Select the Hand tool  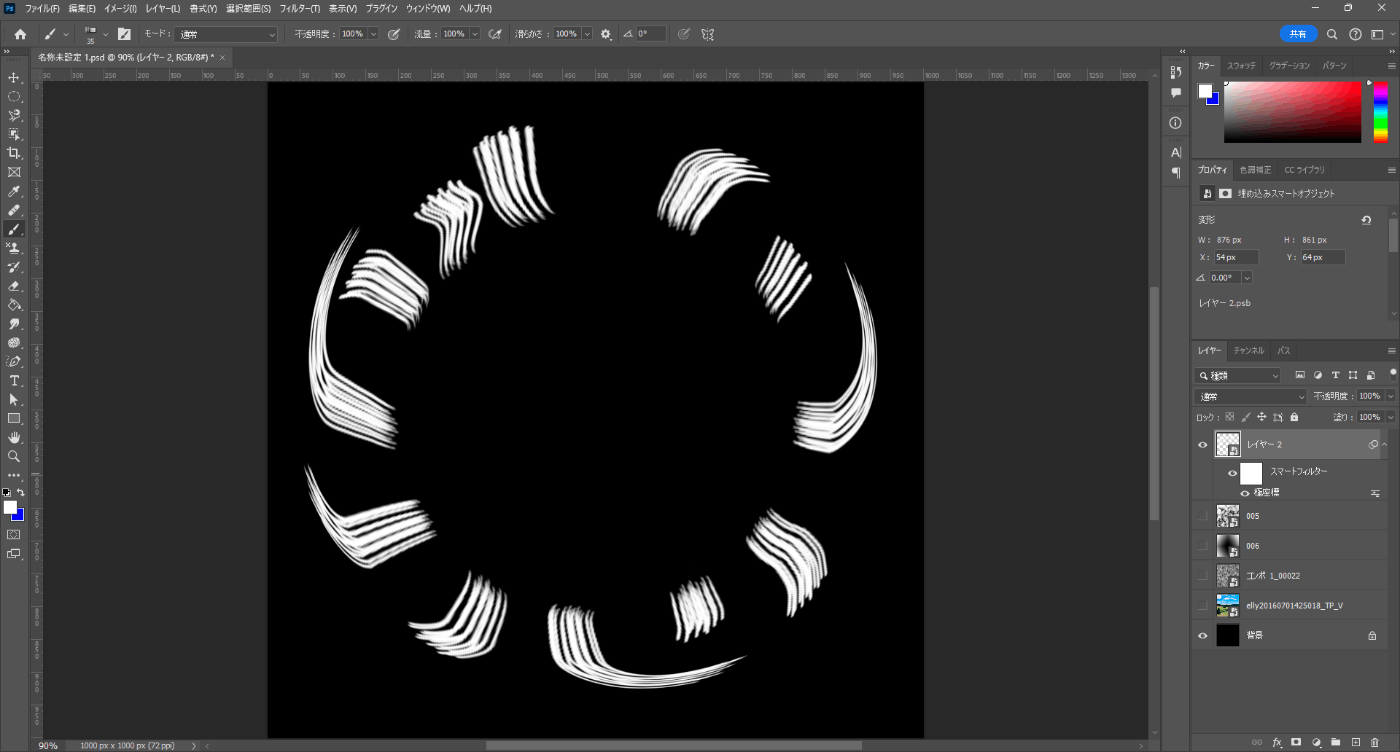(x=14, y=438)
